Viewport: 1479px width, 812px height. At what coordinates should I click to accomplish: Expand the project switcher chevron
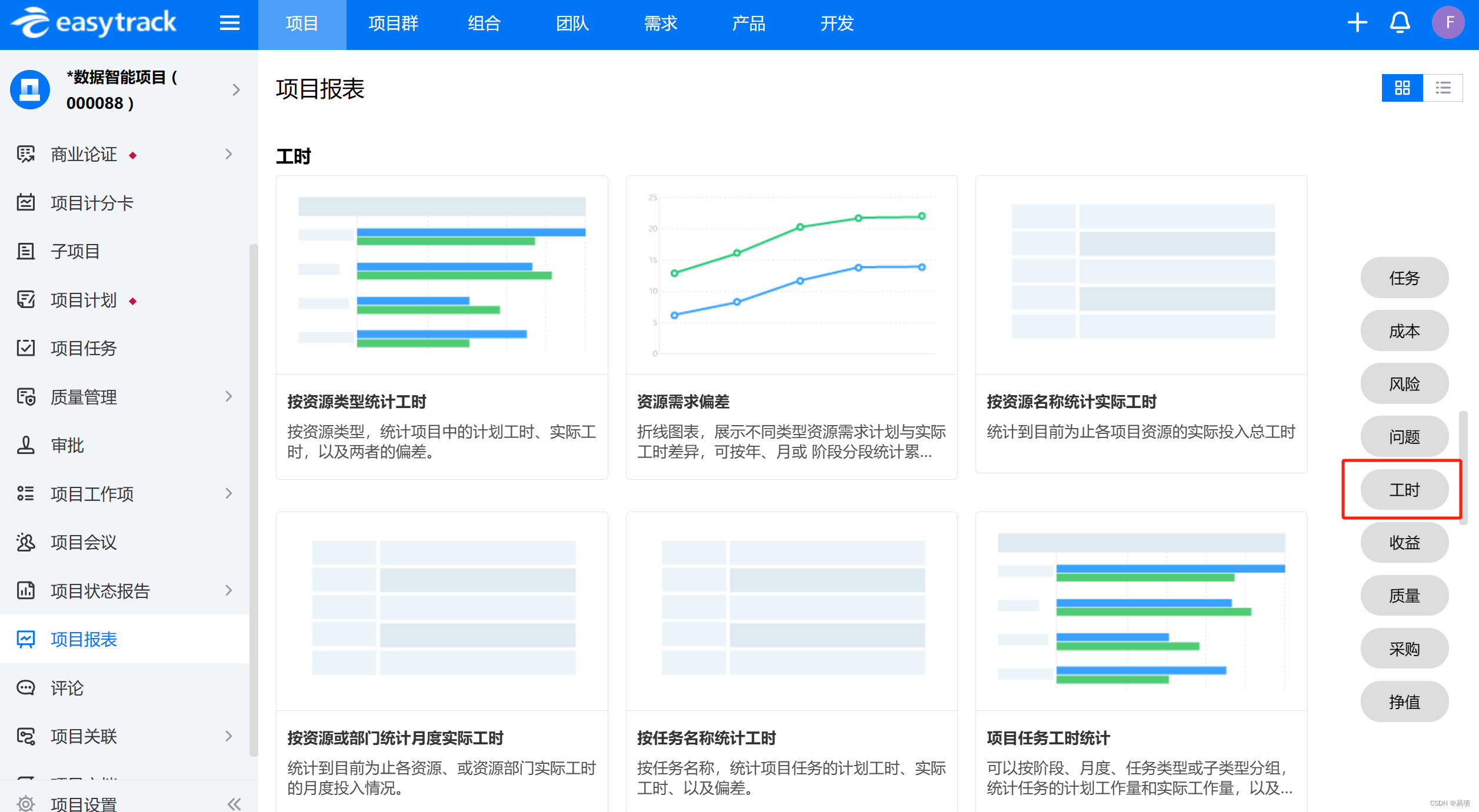pyautogui.click(x=236, y=90)
